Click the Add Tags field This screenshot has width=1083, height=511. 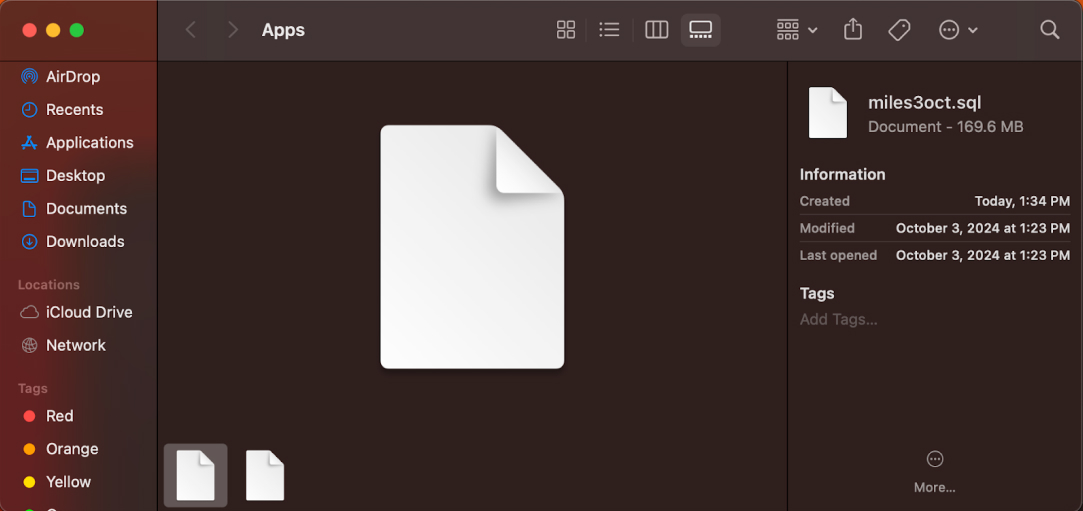[x=838, y=320]
